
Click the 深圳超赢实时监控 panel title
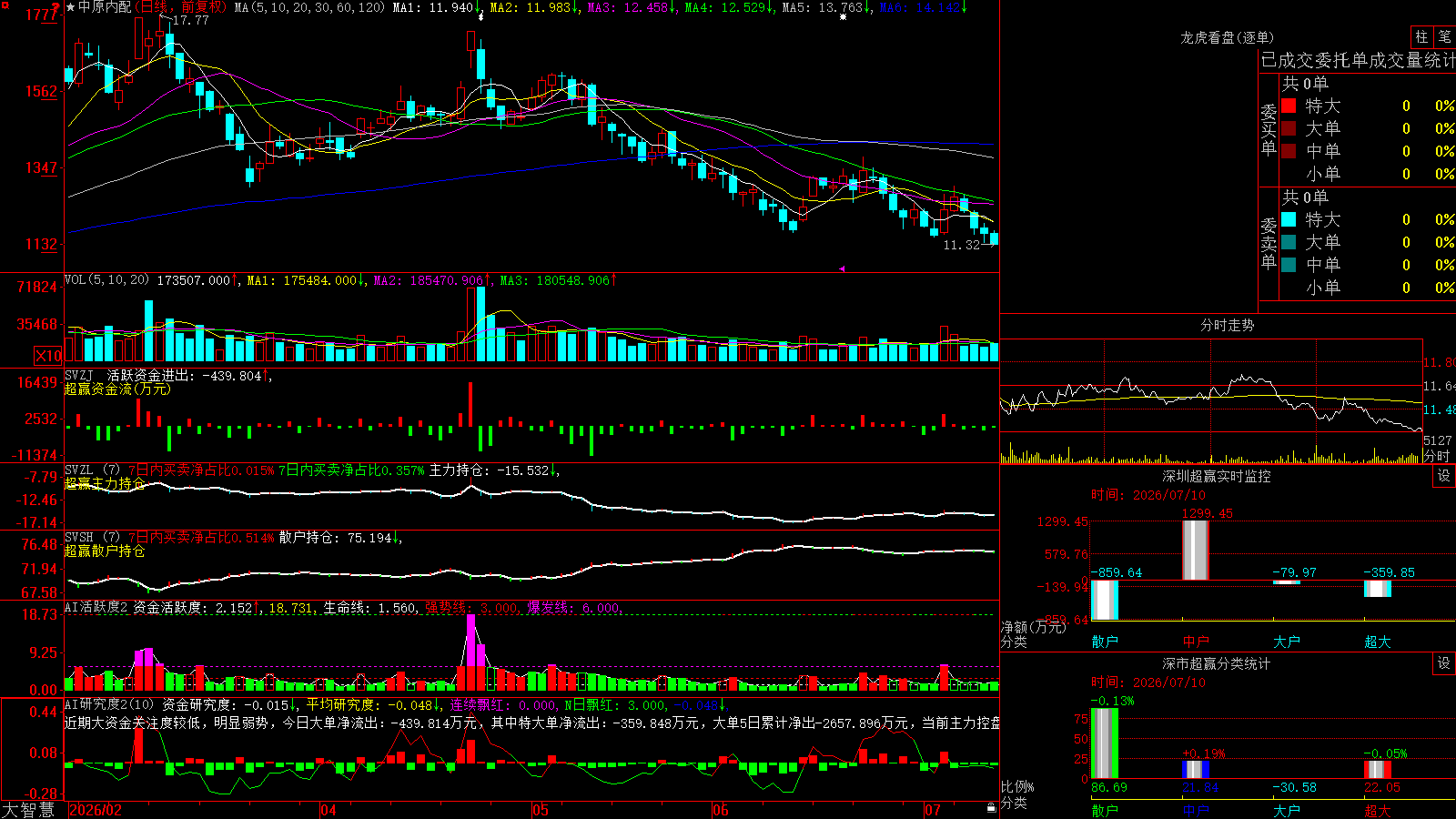coord(1217,476)
